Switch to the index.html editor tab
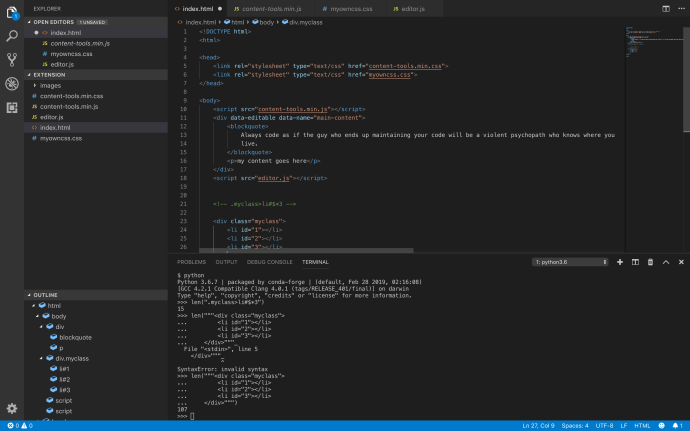The width and height of the screenshot is (690, 431). pos(198,9)
